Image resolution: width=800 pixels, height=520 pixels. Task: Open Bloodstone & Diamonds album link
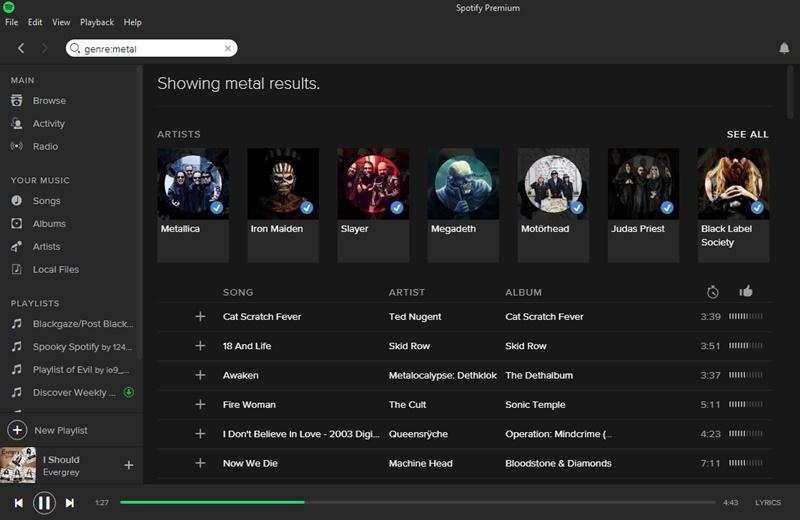coord(558,463)
